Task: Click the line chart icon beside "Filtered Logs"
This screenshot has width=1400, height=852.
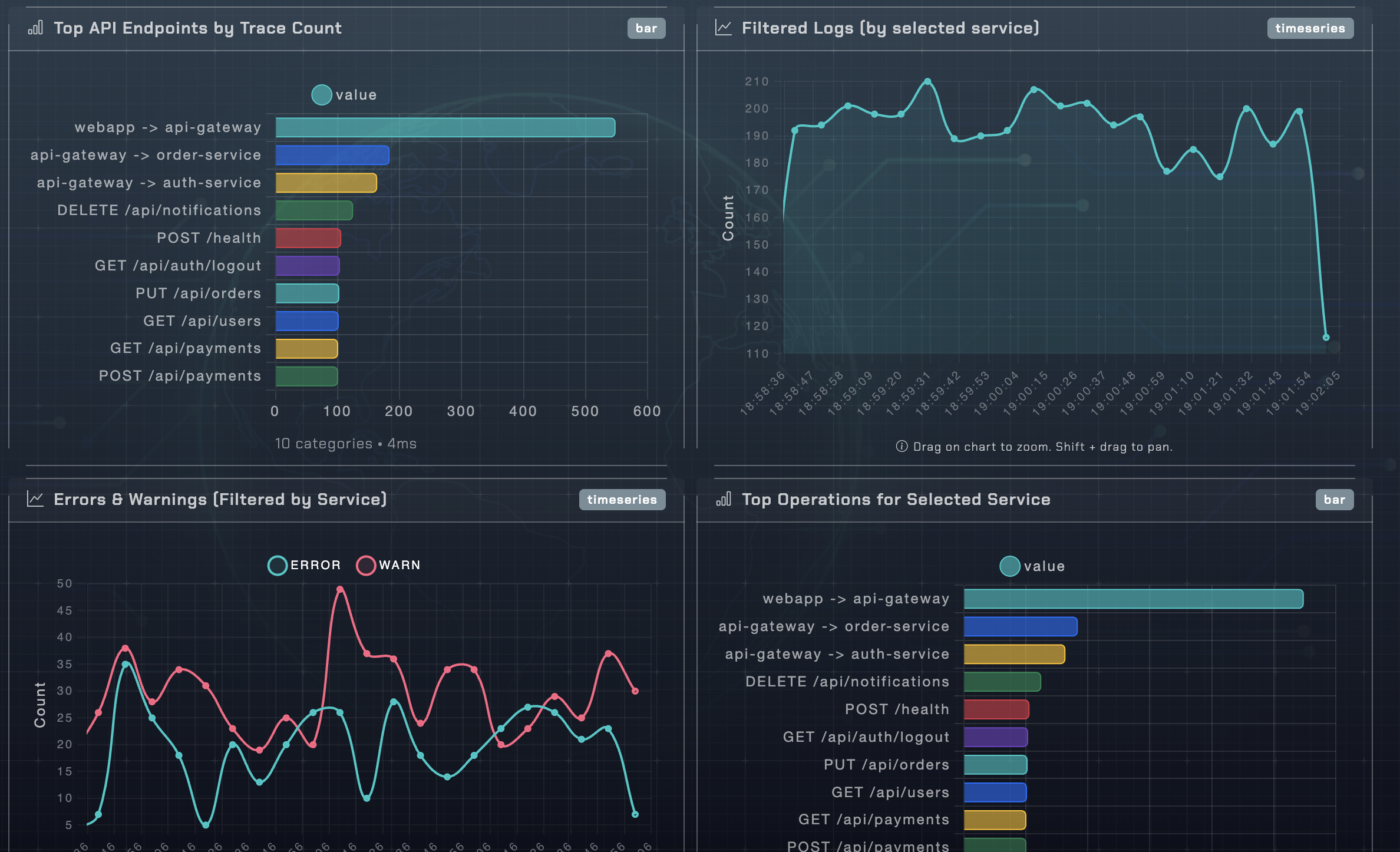Action: [x=723, y=28]
